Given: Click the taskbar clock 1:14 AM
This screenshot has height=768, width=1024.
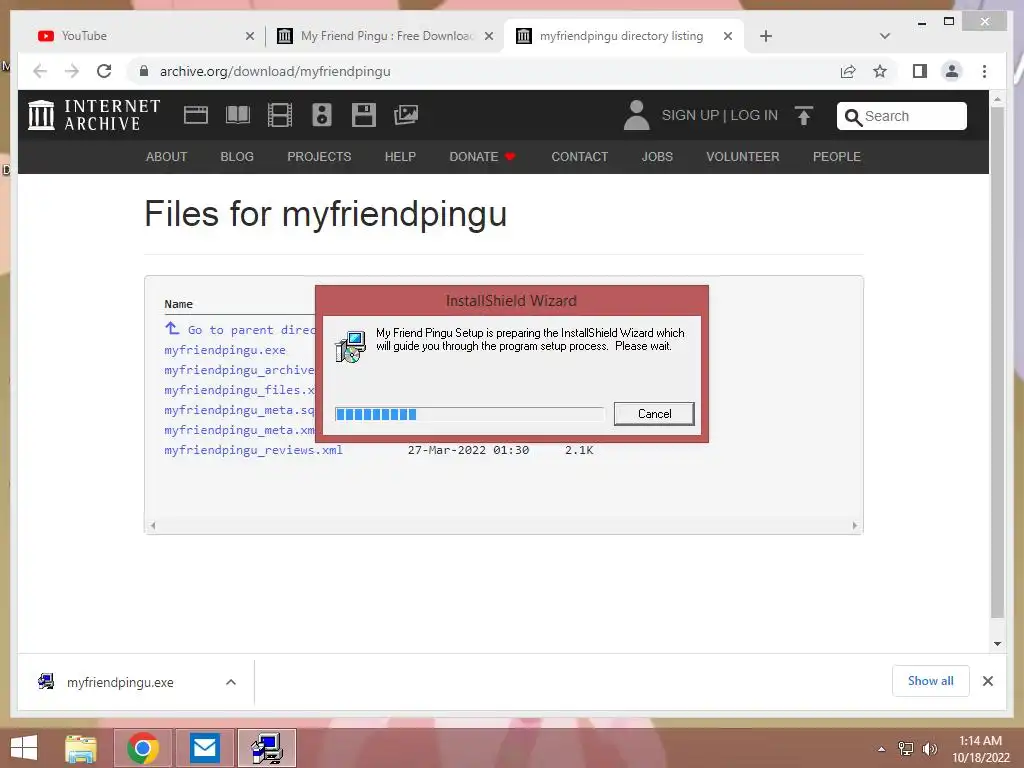Looking at the screenshot, I should (x=980, y=741).
